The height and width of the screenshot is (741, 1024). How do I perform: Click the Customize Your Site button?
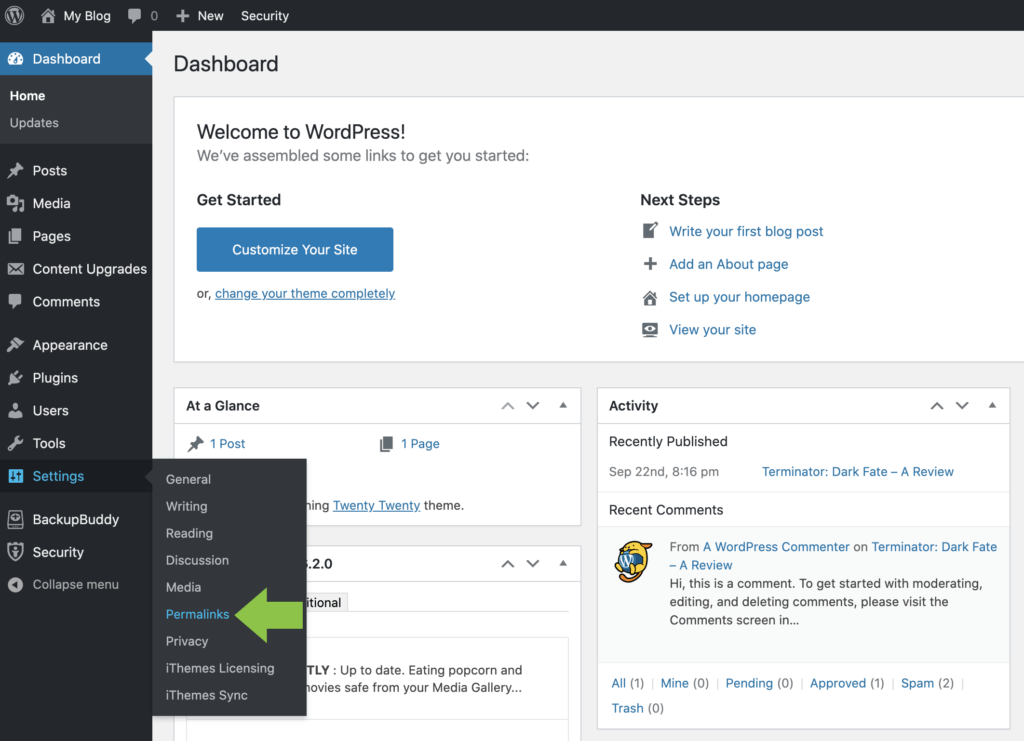(295, 250)
